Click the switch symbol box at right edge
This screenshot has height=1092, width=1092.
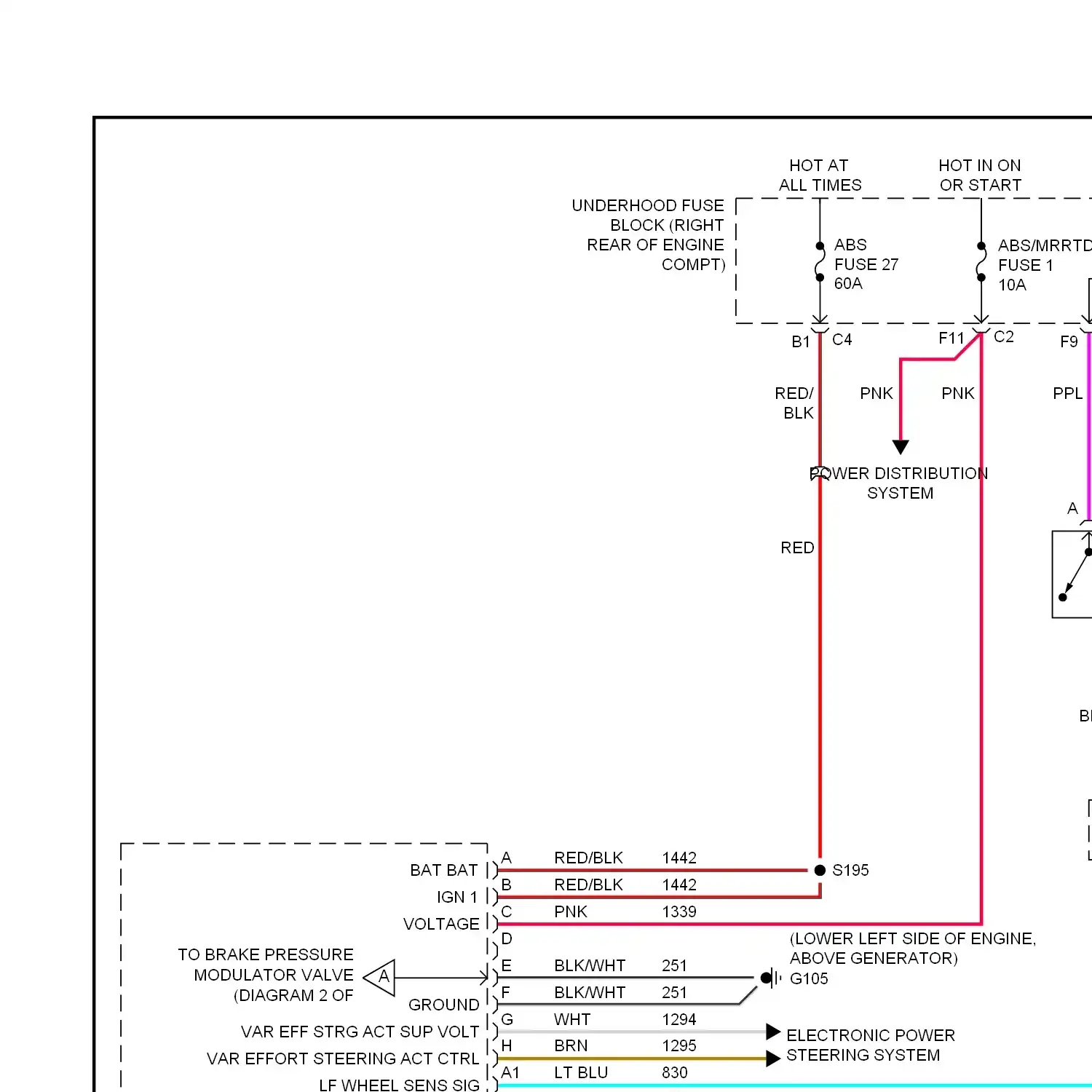click(x=1072, y=574)
